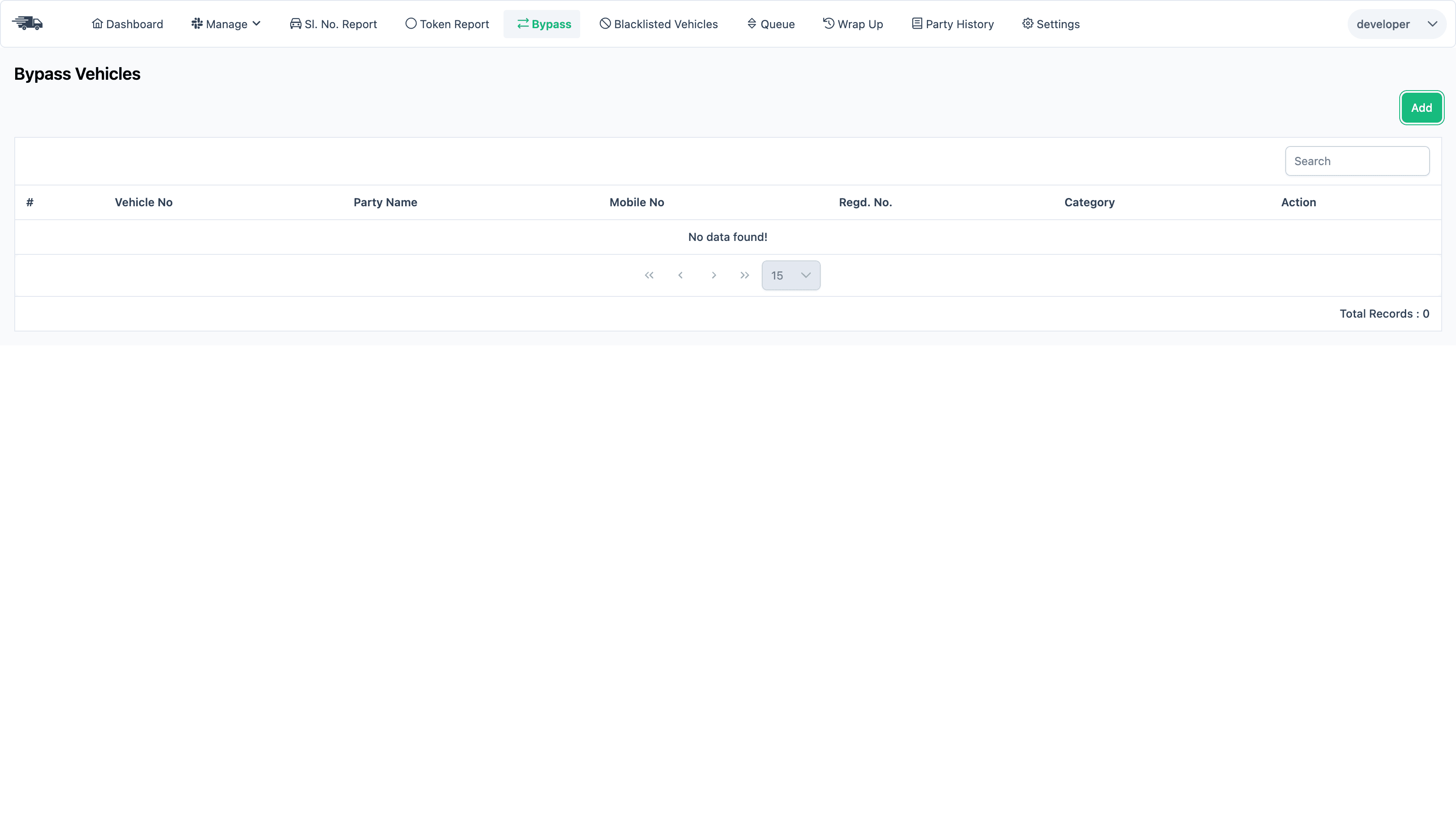Expand the Manage menu chevron

(x=257, y=24)
